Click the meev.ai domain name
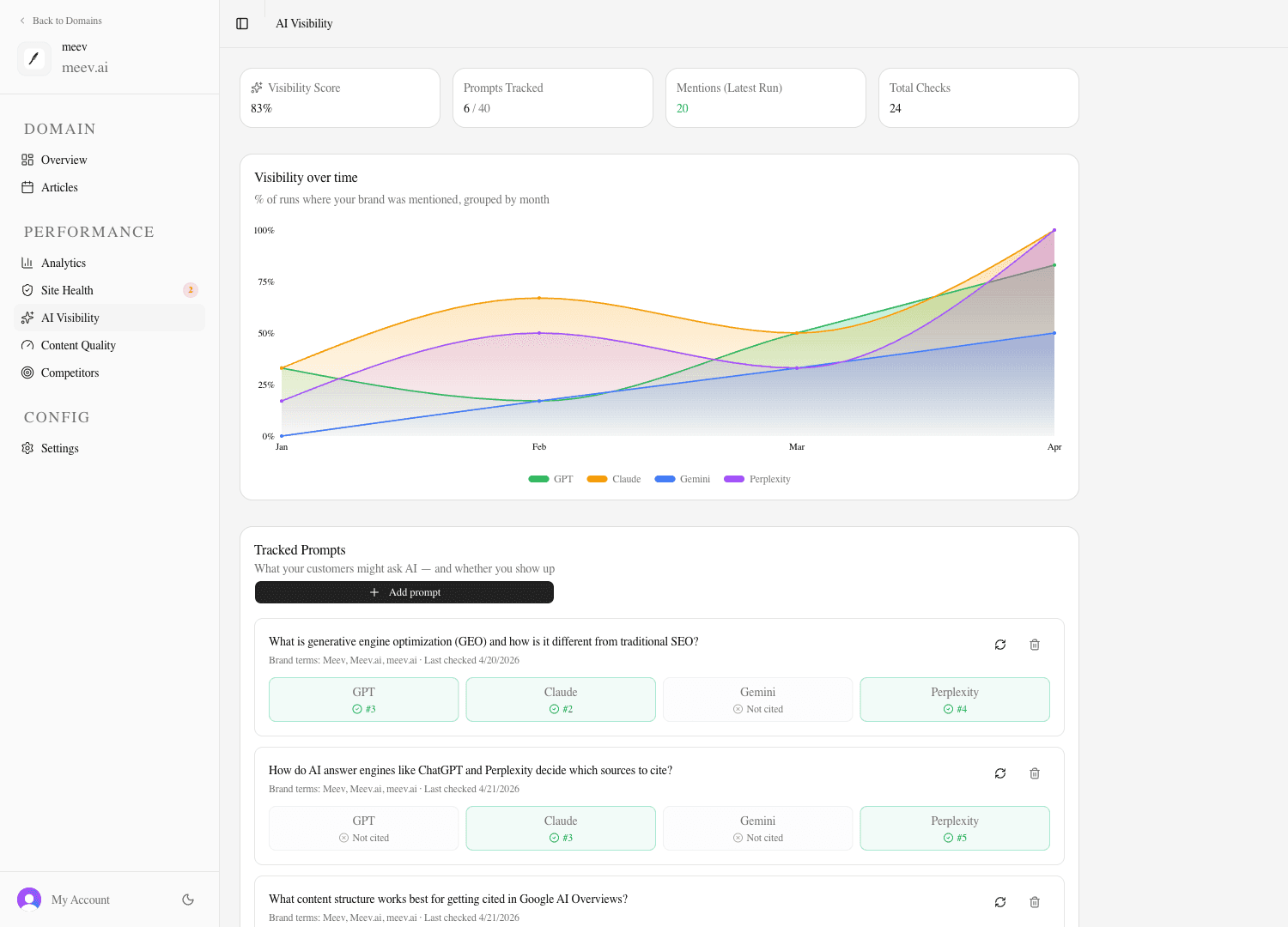 [x=85, y=68]
